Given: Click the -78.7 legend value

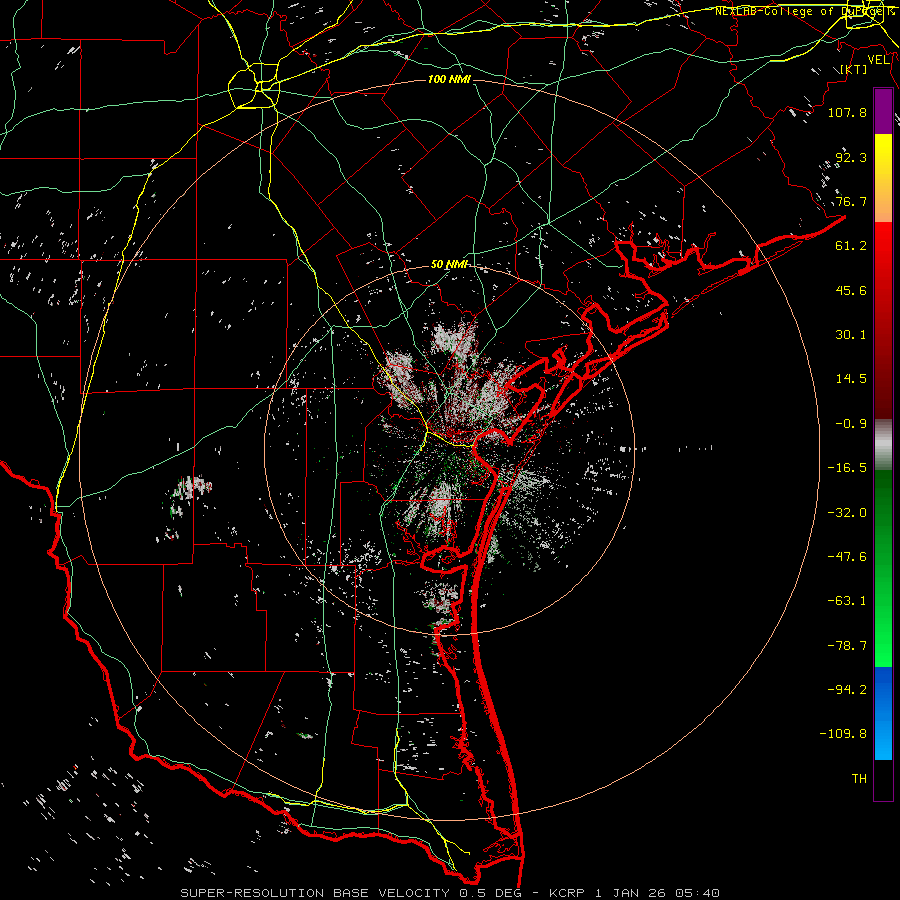Looking at the screenshot, I should coord(847,646).
